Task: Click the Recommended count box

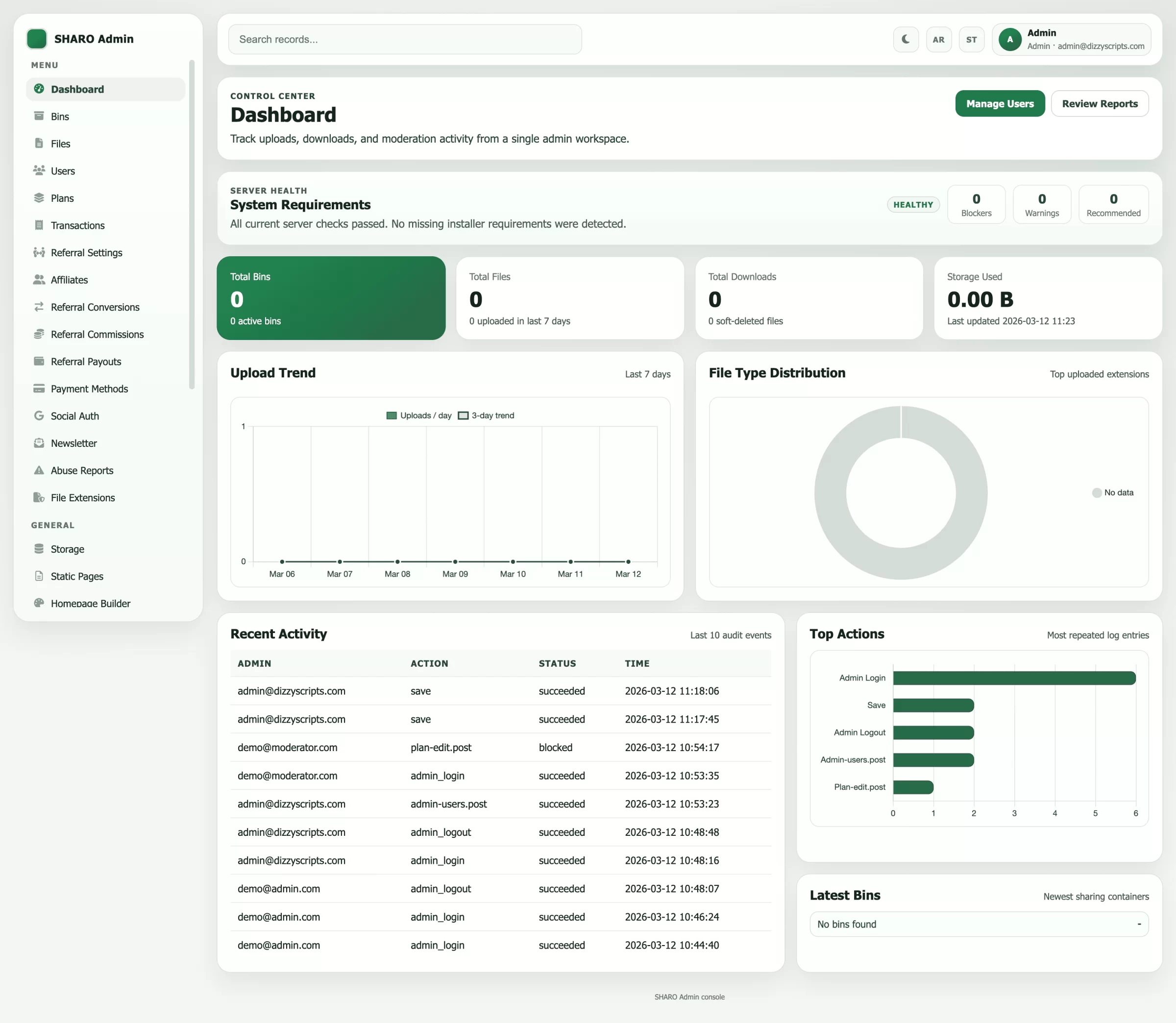Action: pyautogui.click(x=1113, y=204)
